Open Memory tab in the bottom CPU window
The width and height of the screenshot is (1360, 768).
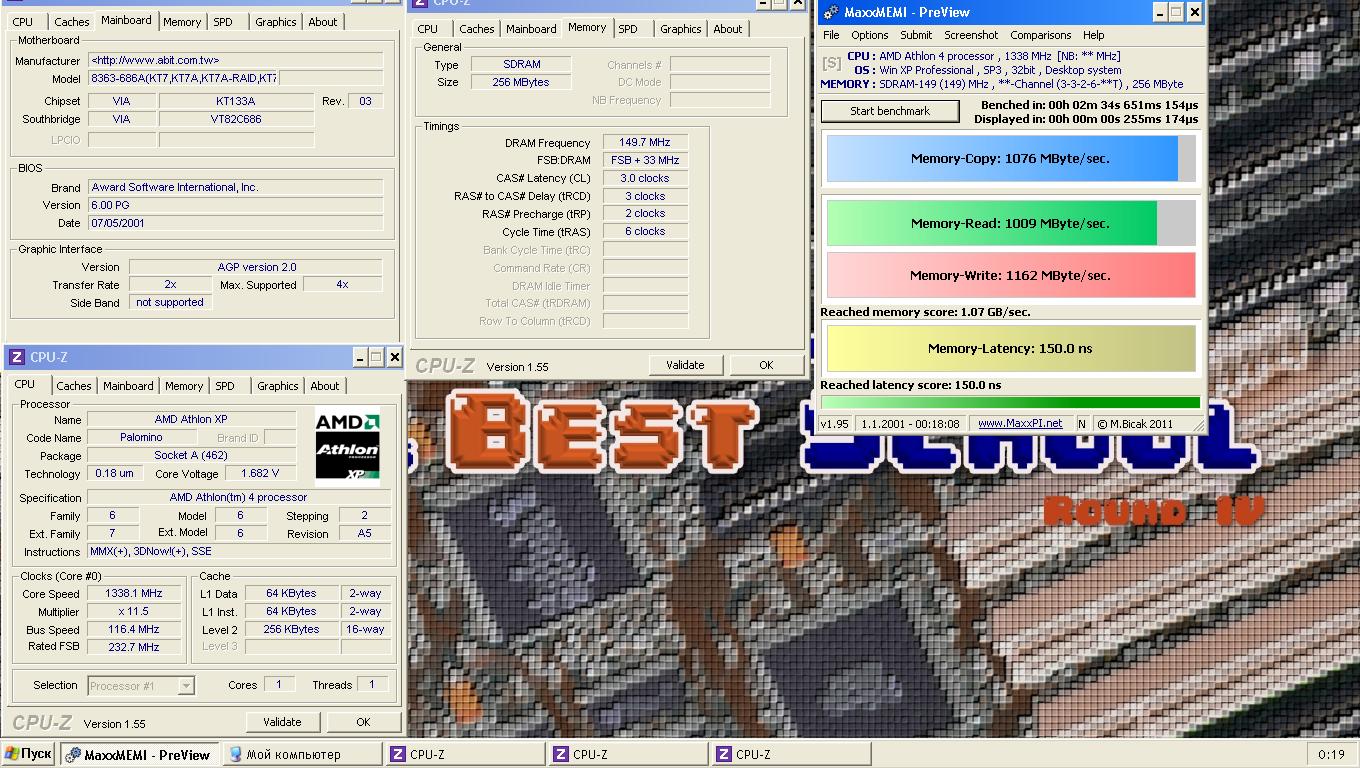click(x=184, y=386)
